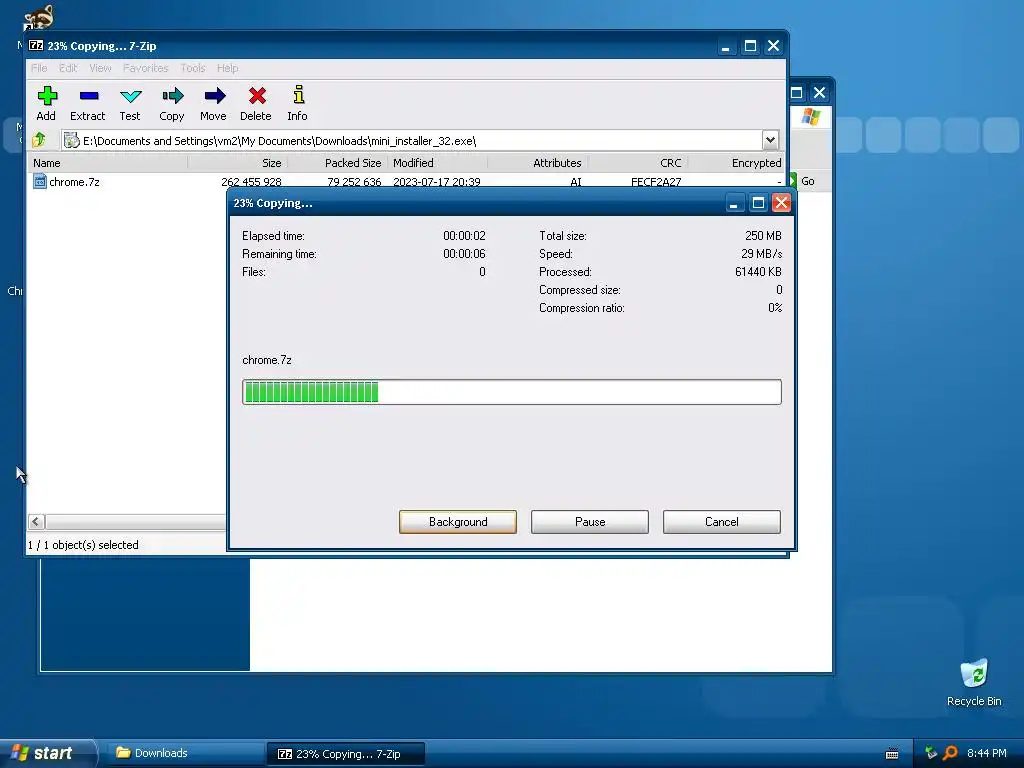The height and width of the screenshot is (768, 1024).
Task: Click the 00:00:02 elapsed time value
Action: pos(464,236)
